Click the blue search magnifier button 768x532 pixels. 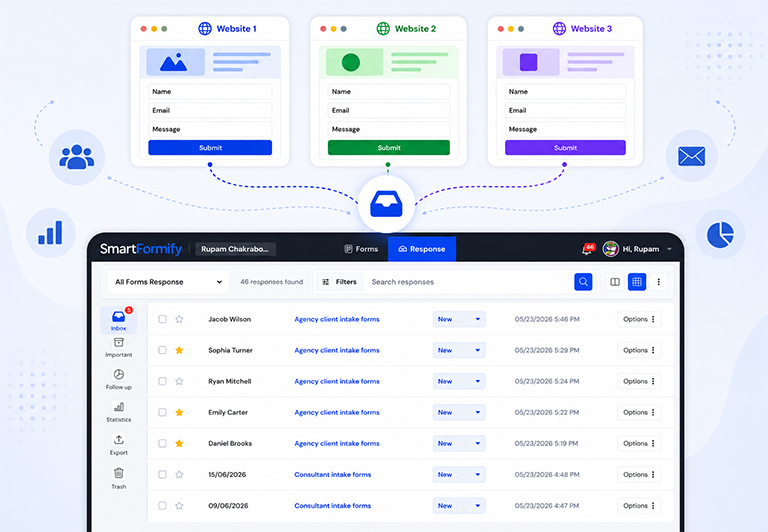(583, 282)
